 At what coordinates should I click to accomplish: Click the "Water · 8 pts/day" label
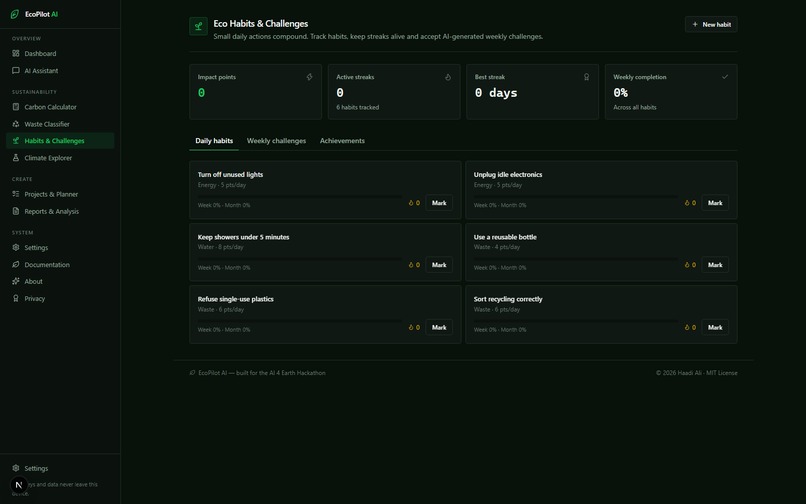pos(221,247)
